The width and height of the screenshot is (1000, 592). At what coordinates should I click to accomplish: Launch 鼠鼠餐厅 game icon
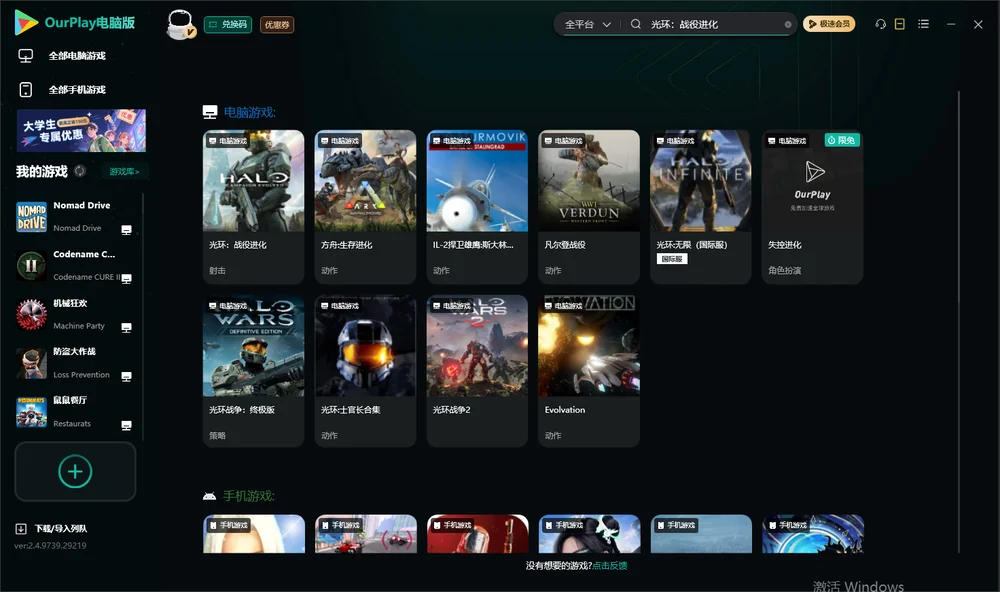(x=31, y=412)
